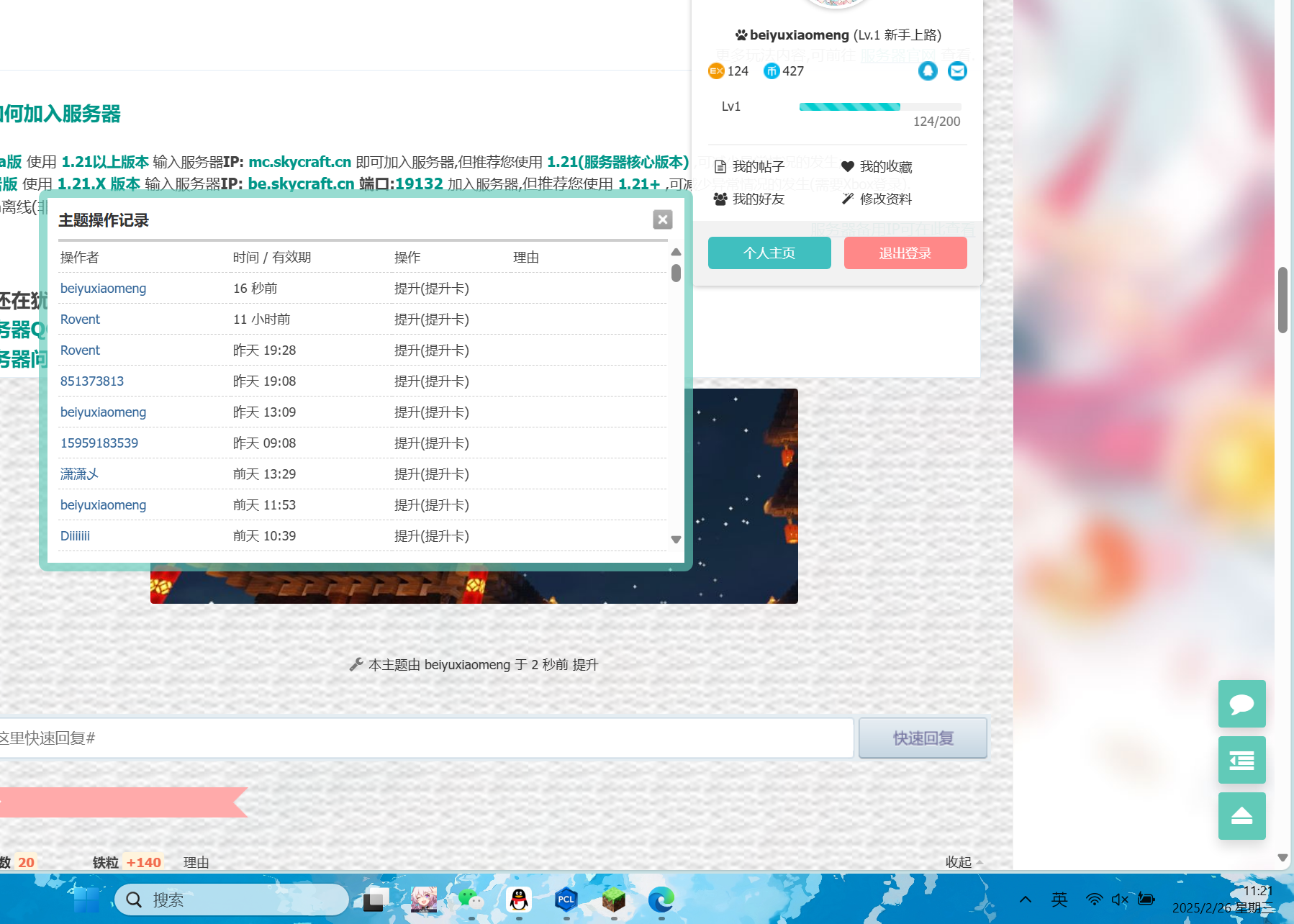The image size is (1294, 924).
Task: Click the 快速回复 button
Action: [x=923, y=738]
